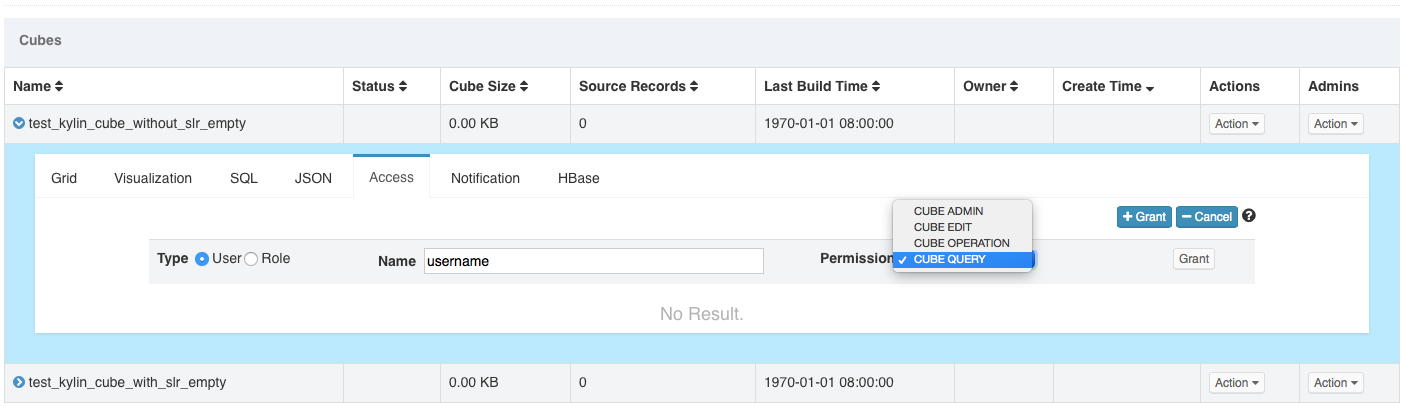Viewport: 1407px width, 407px height.
Task: Select the Role type radio button
Action: (x=251, y=259)
